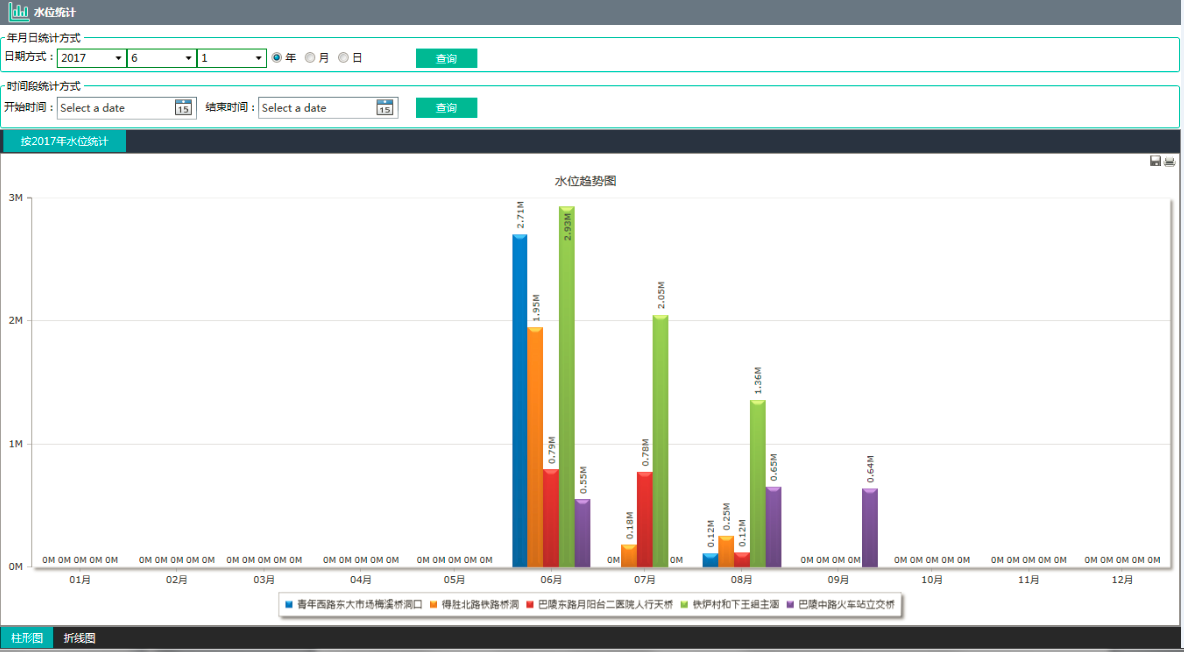Click the 水位统计 bar chart logo icon
The width and height of the screenshot is (1184, 652).
point(18,12)
